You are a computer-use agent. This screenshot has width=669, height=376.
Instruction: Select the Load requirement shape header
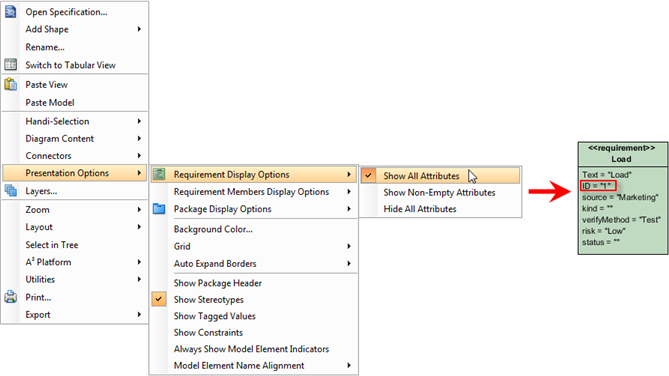[621, 159]
